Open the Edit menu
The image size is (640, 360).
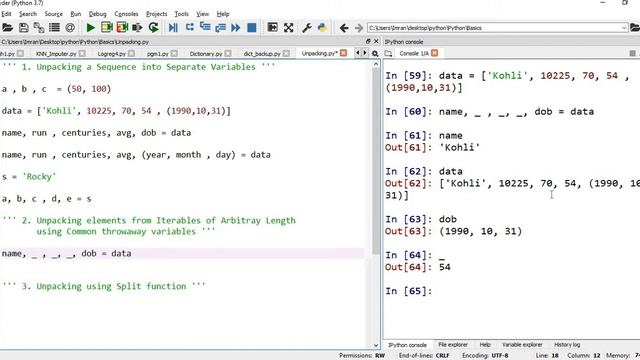pos(6,14)
